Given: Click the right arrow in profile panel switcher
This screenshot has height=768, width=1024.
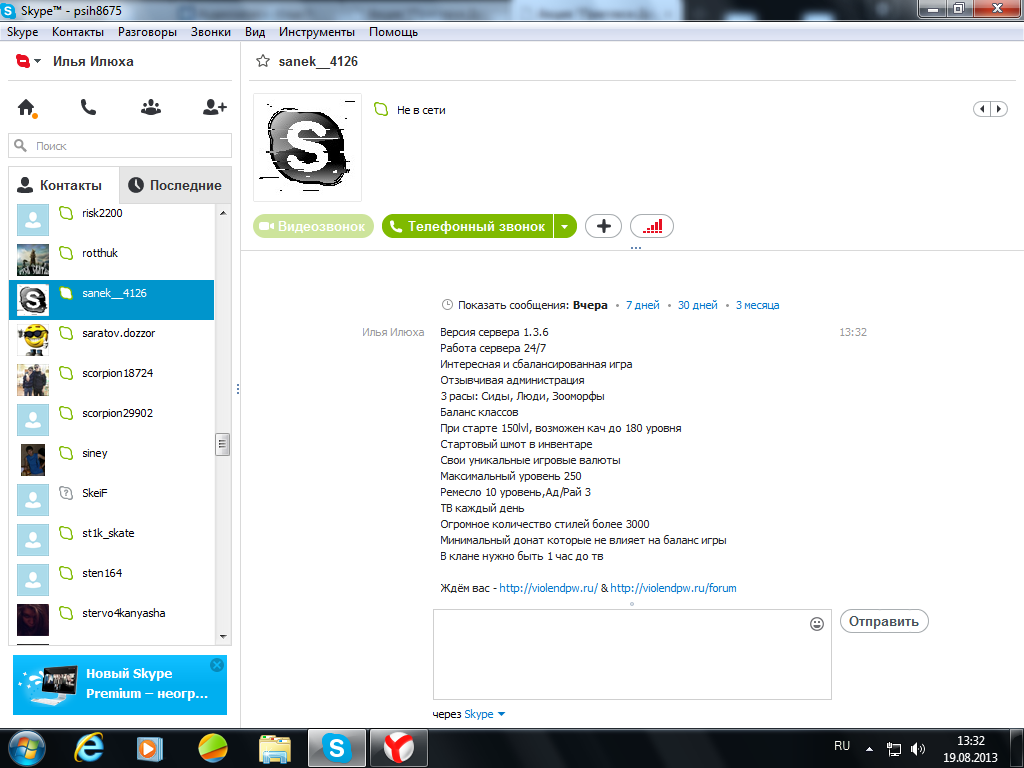Looking at the screenshot, I should click(x=999, y=109).
